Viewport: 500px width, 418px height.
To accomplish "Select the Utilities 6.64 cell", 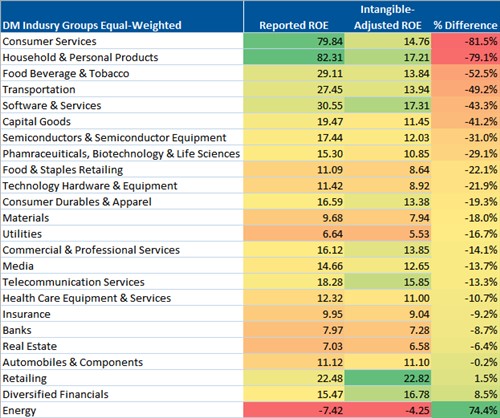I will coord(294,234).
